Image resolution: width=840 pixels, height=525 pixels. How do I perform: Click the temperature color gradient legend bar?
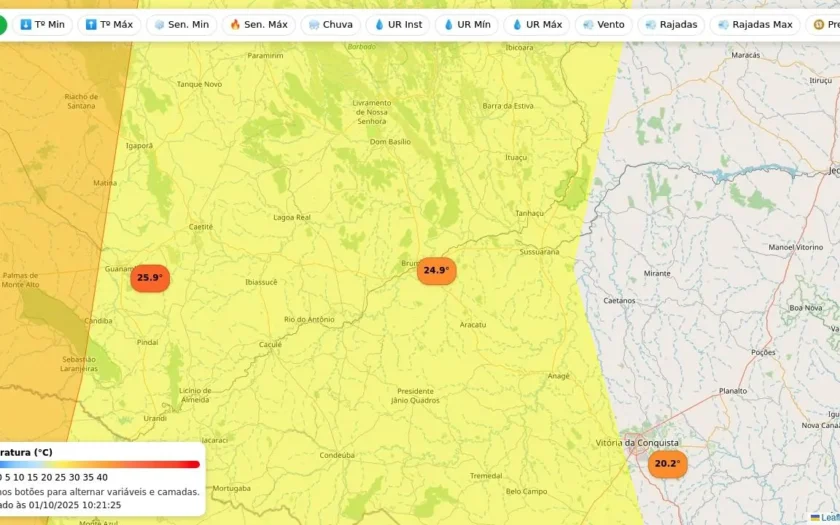pyautogui.click(x=100, y=464)
